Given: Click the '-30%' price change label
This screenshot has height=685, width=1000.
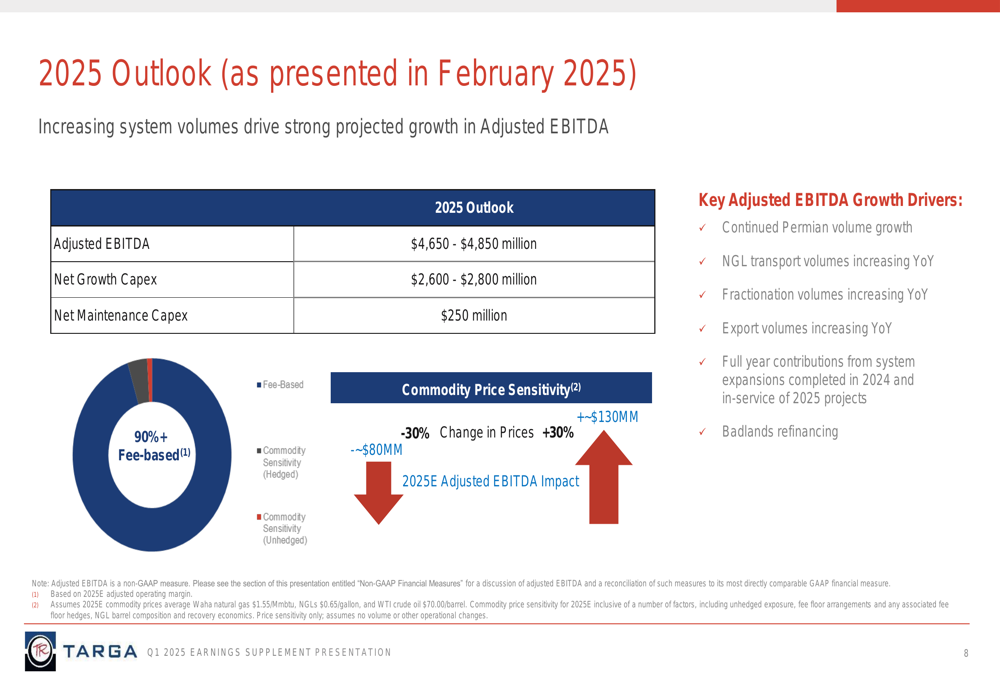Looking at the screenshot, I should 415,433.
